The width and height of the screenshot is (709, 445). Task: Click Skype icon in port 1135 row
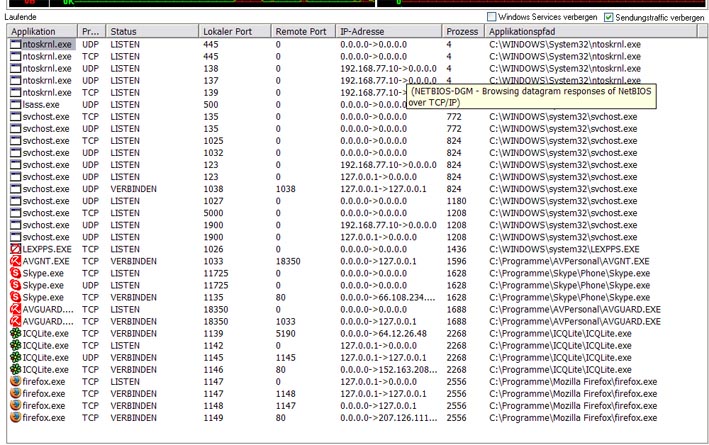[15, 297]
